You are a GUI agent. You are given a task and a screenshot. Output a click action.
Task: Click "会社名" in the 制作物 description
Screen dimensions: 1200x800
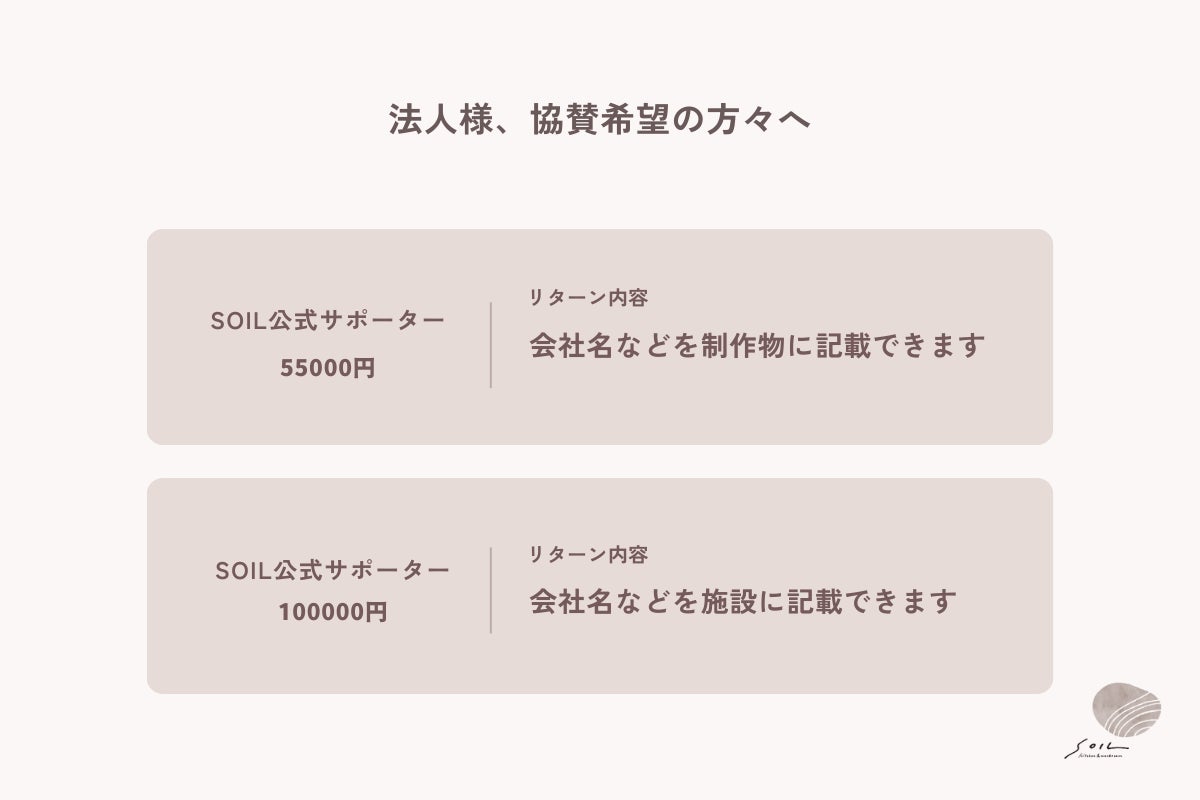[573, 346]
